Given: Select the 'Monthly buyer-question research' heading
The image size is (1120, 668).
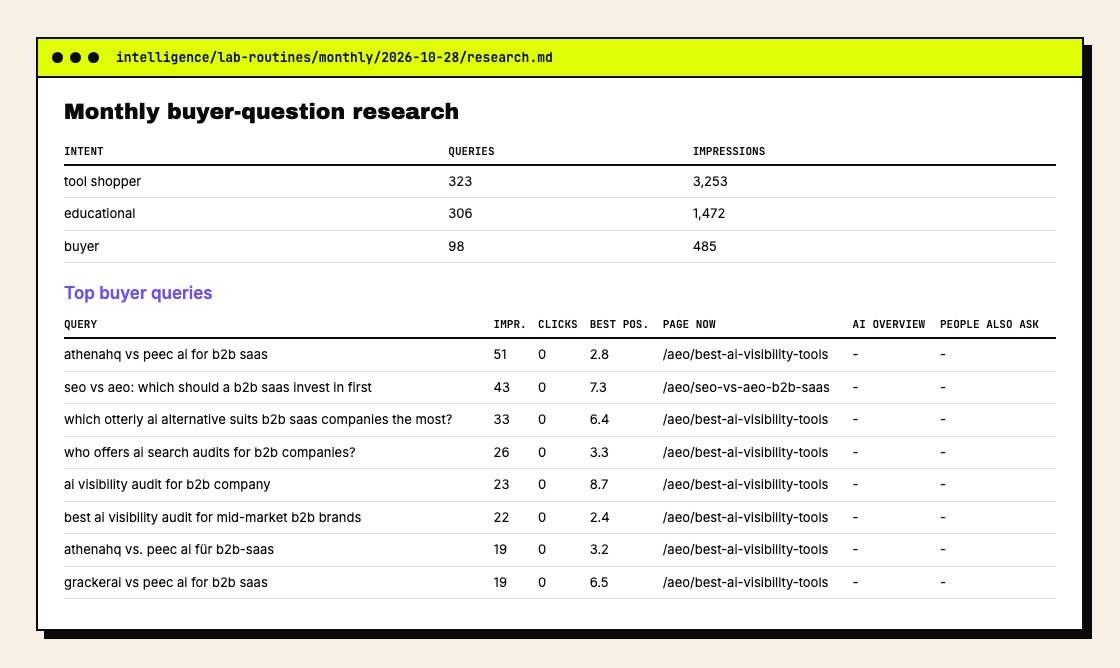Looking at the screenshot, I should [x=261, y=111].
